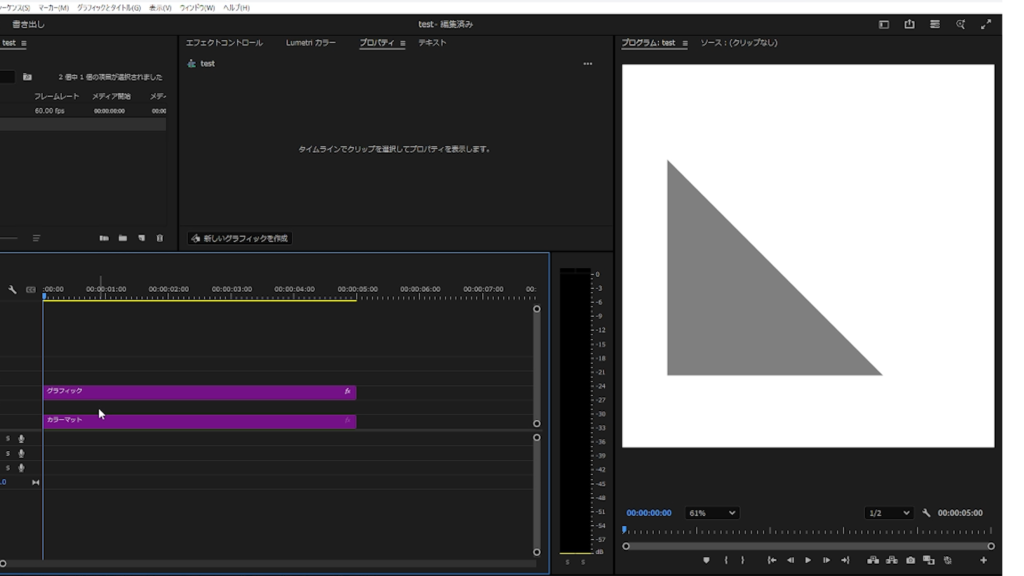
Task: Select the グラフィック clip in the timeline
Action: [x=200, y=392]
